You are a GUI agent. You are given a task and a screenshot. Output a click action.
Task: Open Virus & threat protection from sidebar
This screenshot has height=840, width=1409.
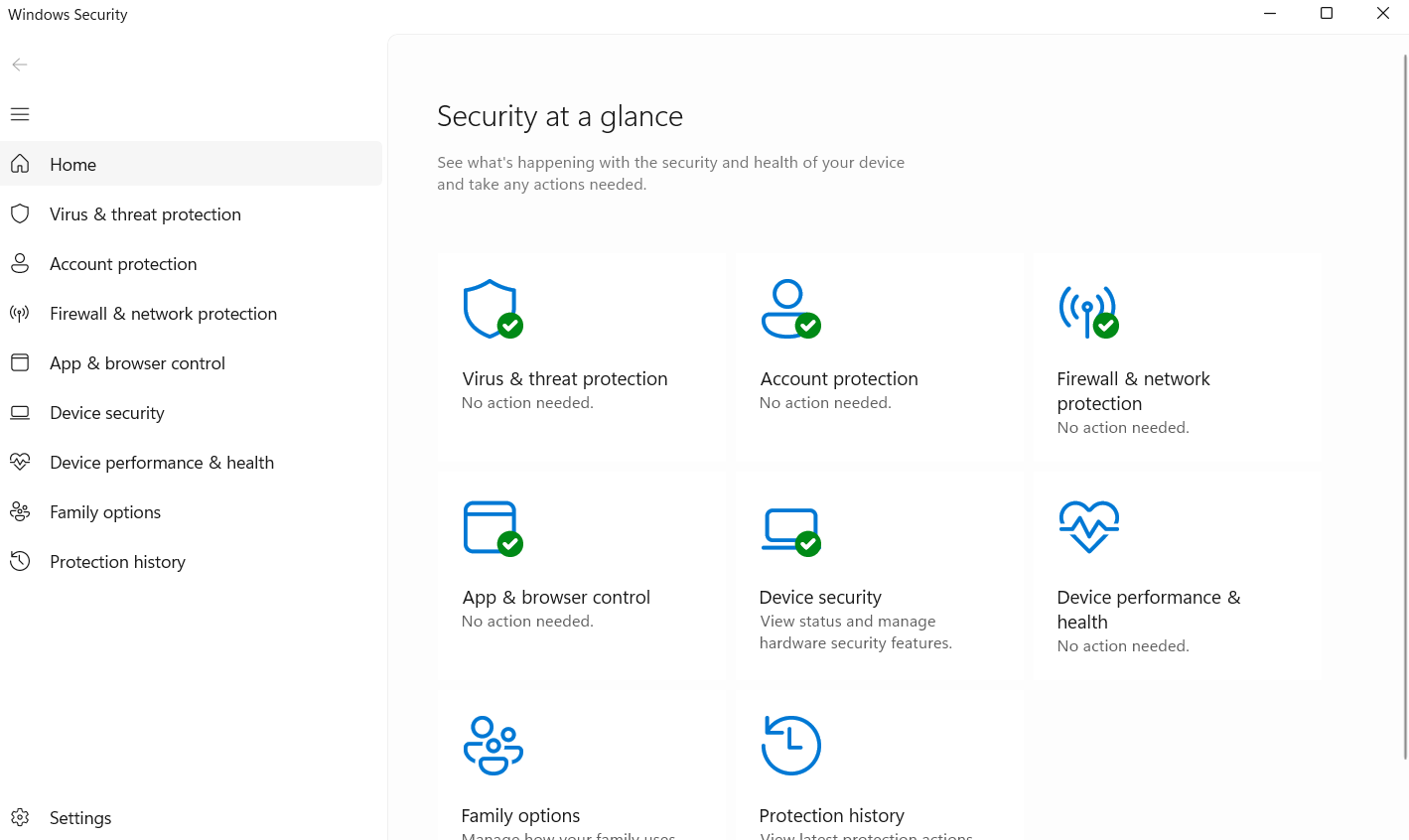(145, 214)
